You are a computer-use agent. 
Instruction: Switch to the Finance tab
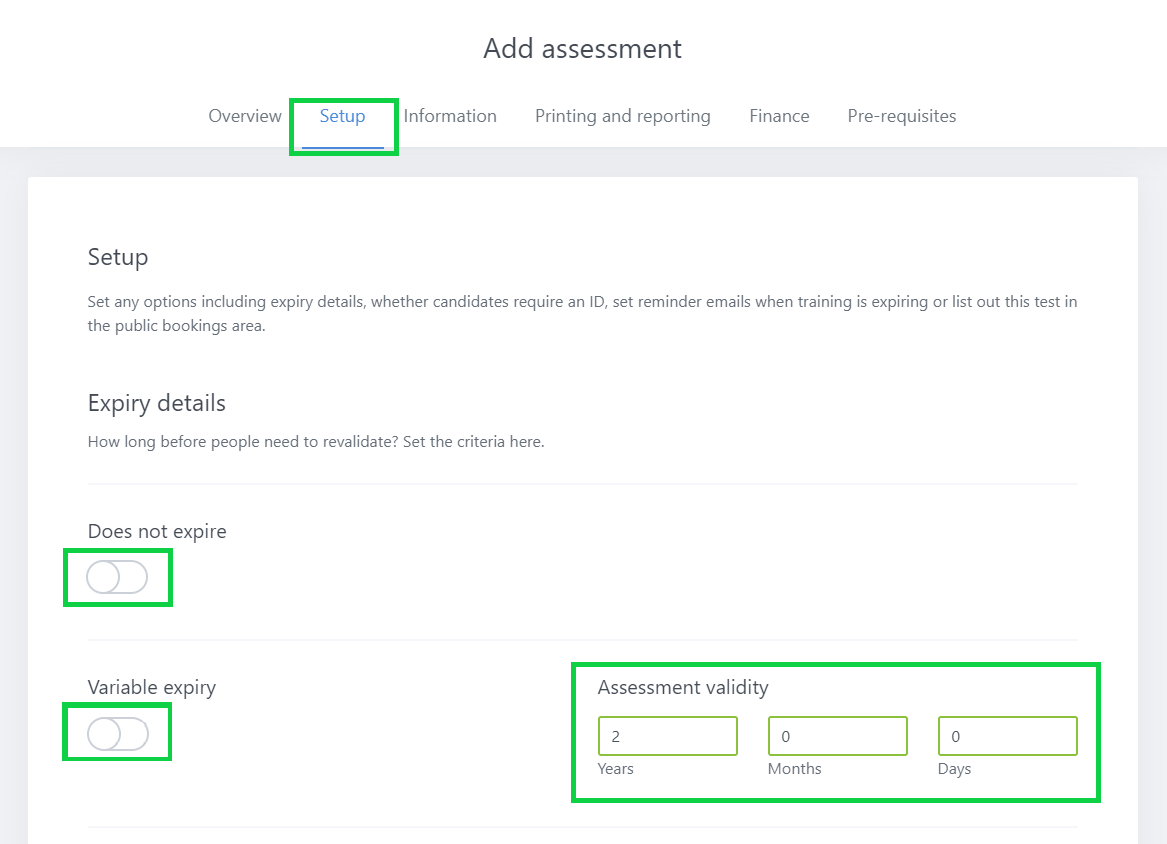779,116
